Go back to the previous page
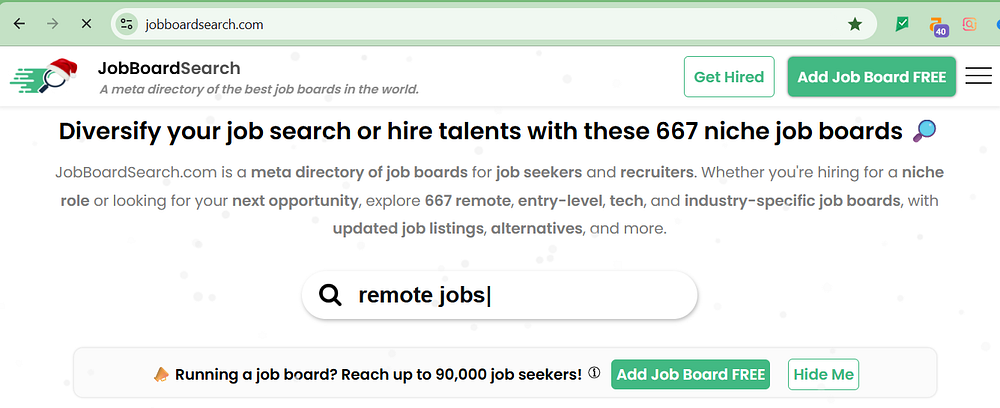 click(19, 24)
